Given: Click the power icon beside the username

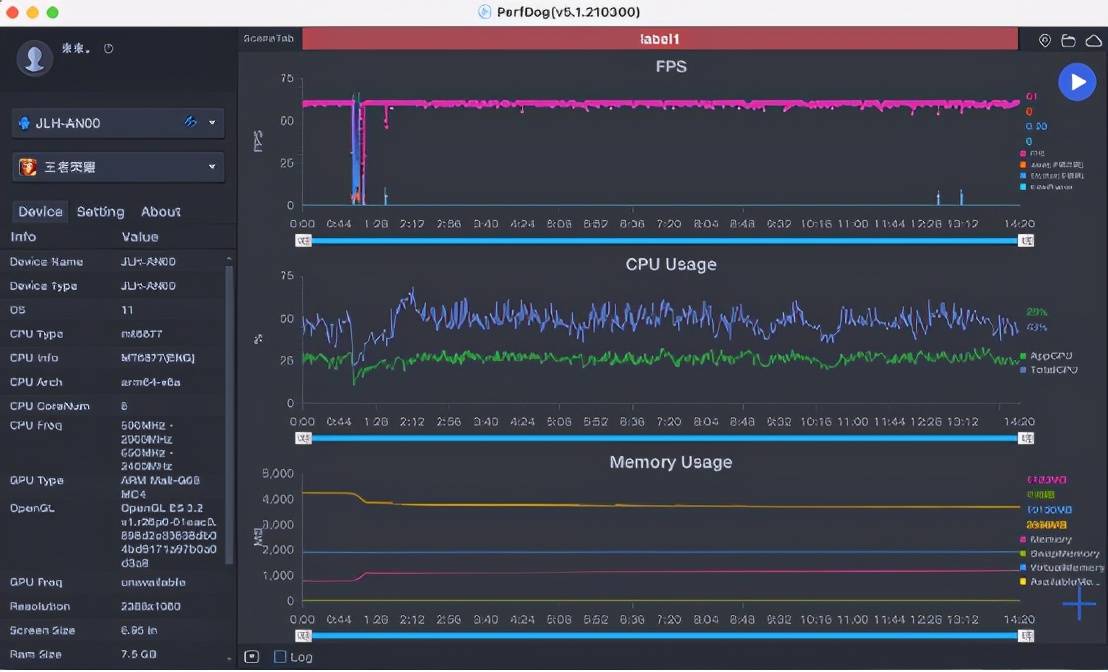Looking at the screenshot, I should click(108, 49).
